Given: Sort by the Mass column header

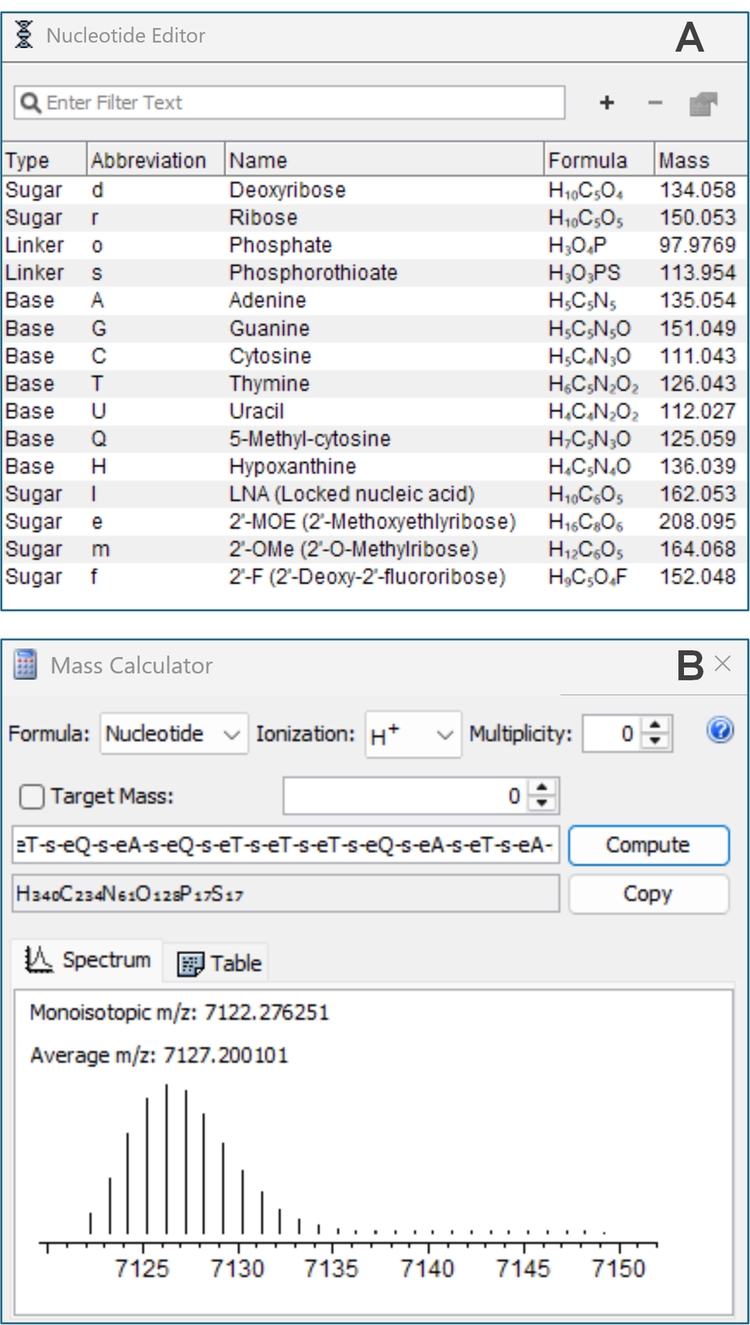Looking at the screenshot, I should tap(684, 160).
